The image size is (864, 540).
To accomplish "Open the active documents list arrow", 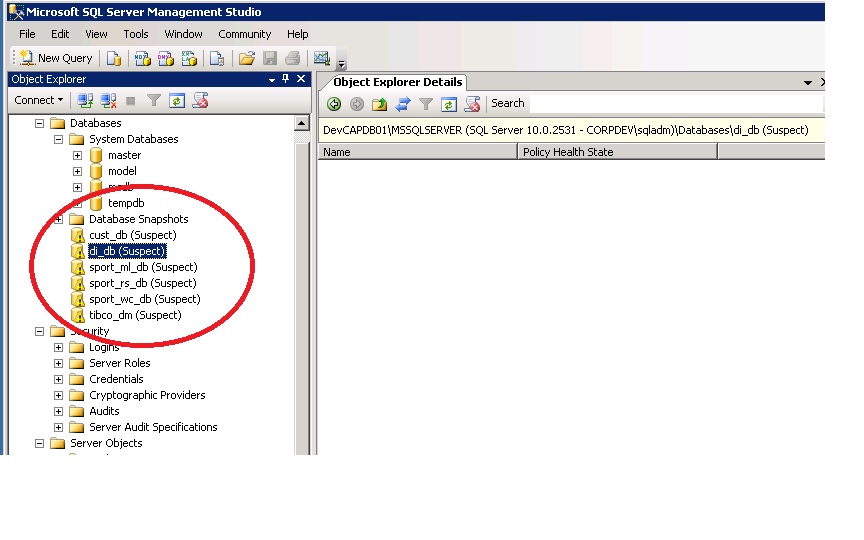I will [808, 83].
